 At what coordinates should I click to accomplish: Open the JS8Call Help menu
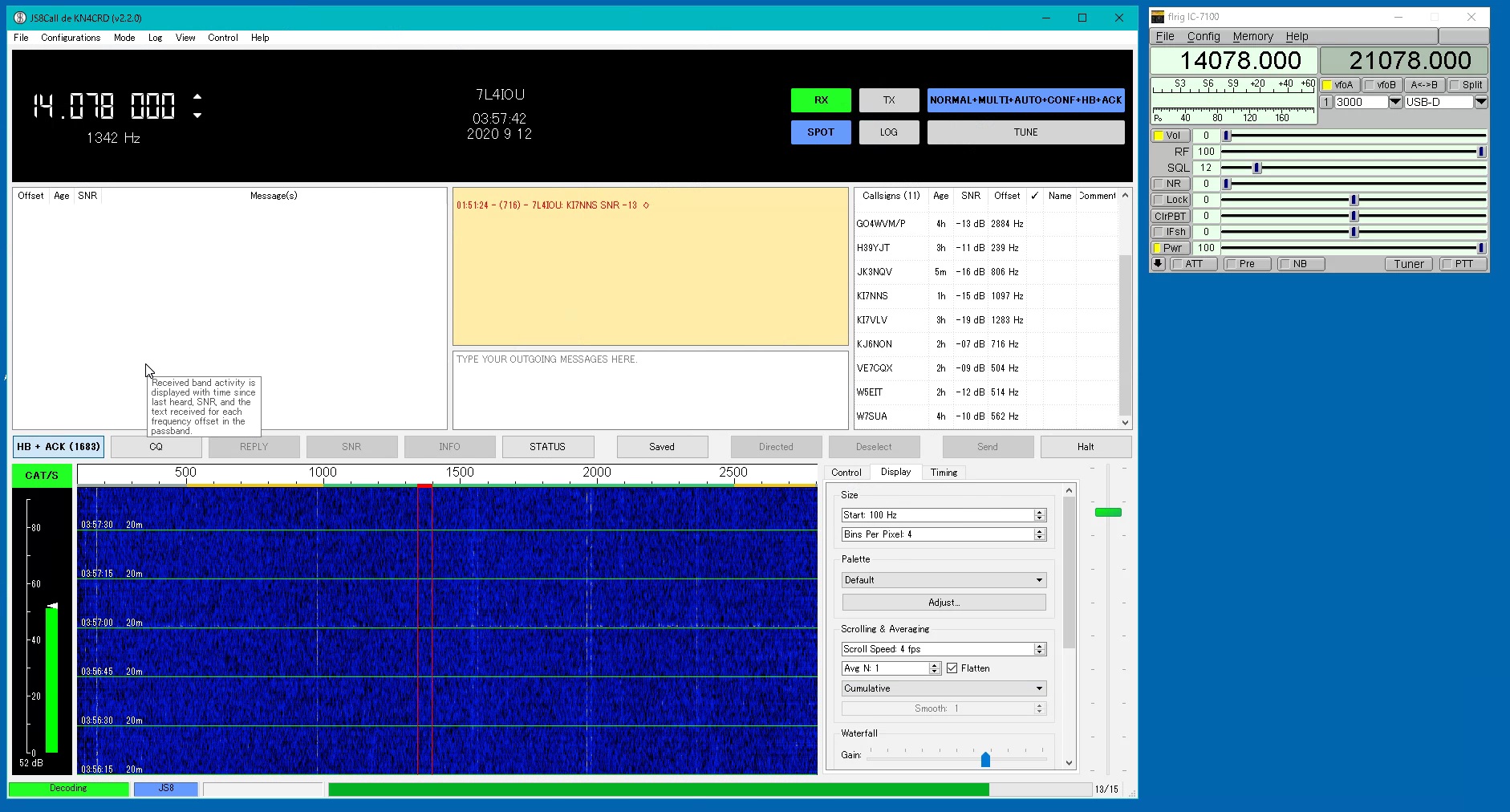260,38
